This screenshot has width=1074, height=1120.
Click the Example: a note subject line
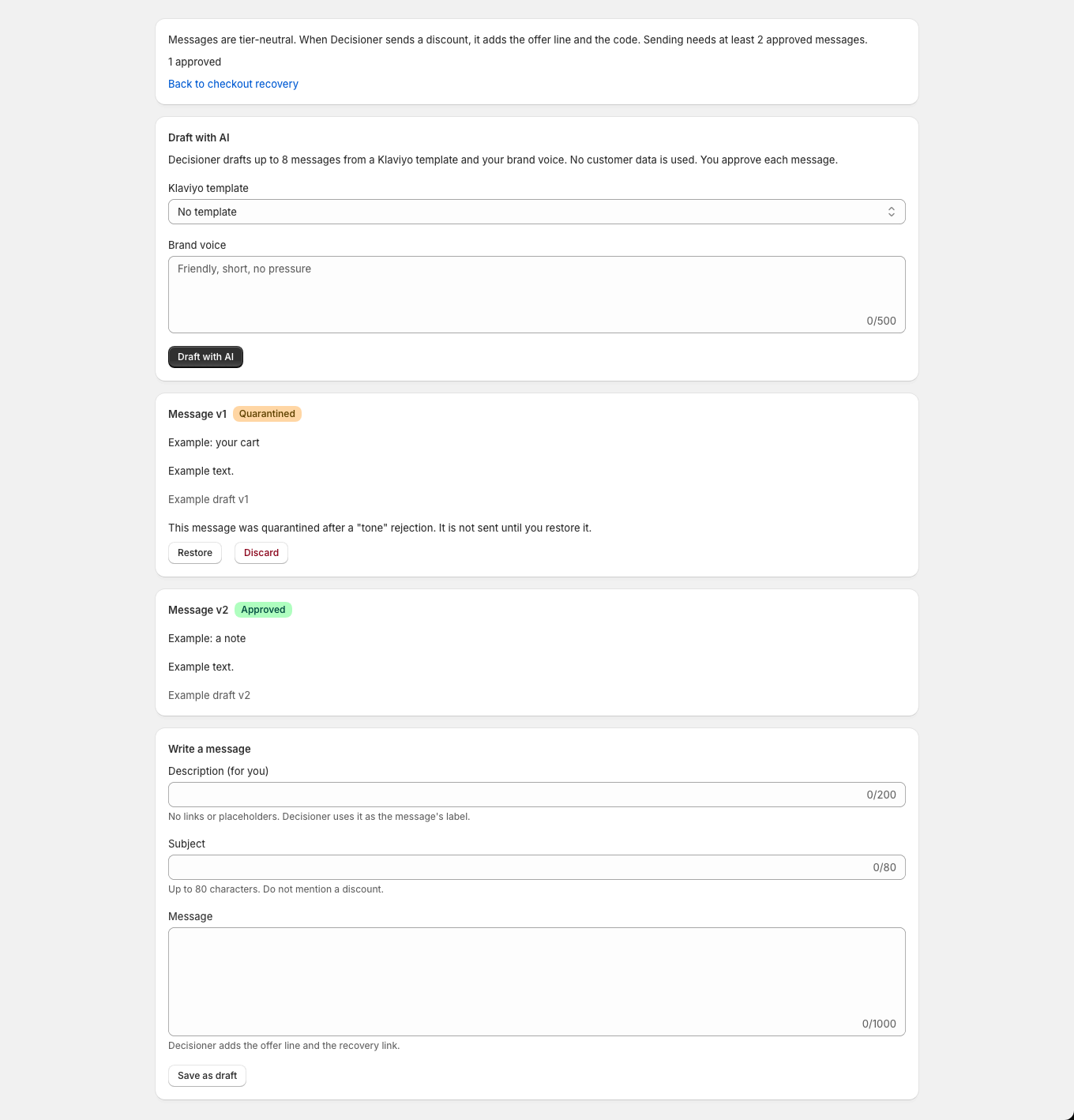click(207, 638)
